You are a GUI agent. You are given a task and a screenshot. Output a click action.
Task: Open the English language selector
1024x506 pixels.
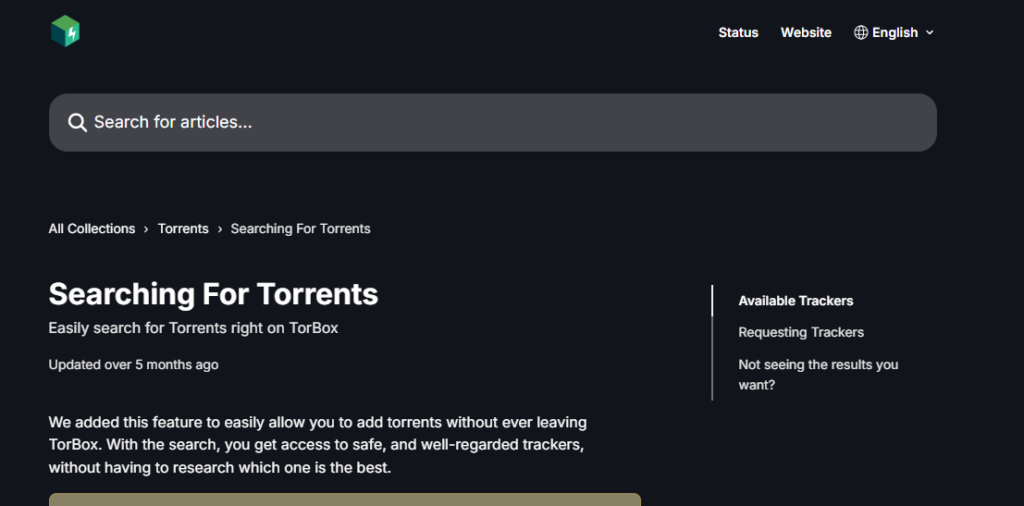coord(894,33)
